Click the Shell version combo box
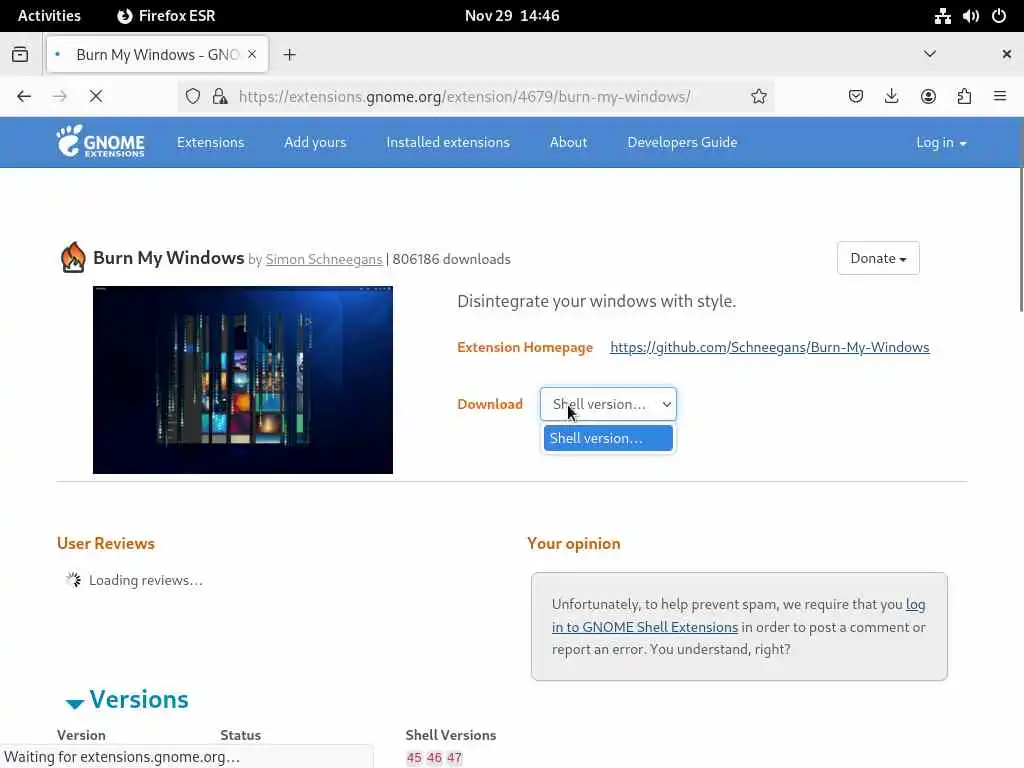Image resolution: width=1024 pixels, height=768 pixels. 608,404
